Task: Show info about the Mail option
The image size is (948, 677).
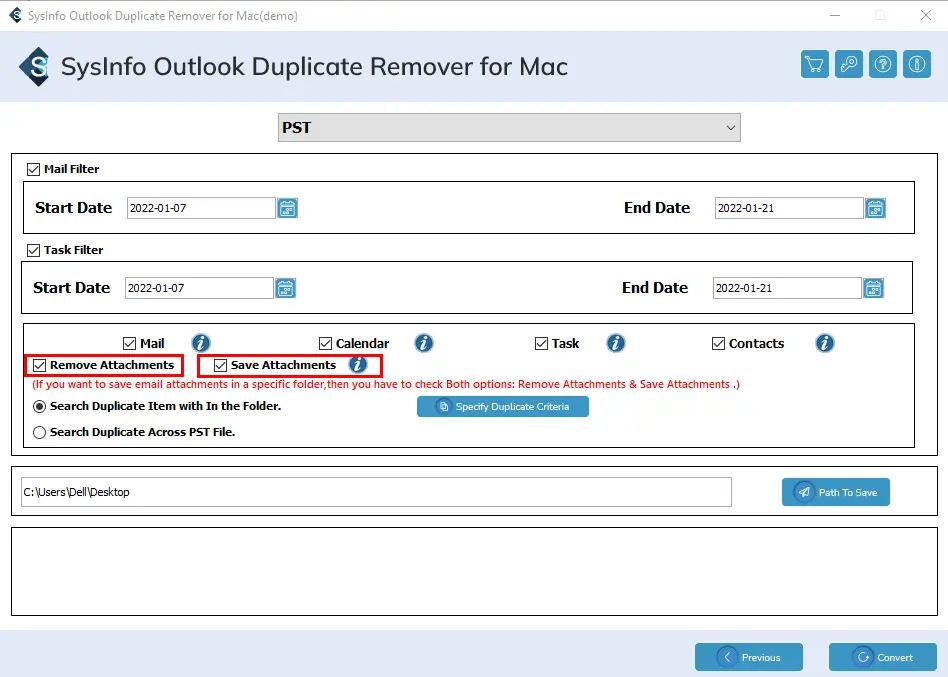Action: point(201,343)
